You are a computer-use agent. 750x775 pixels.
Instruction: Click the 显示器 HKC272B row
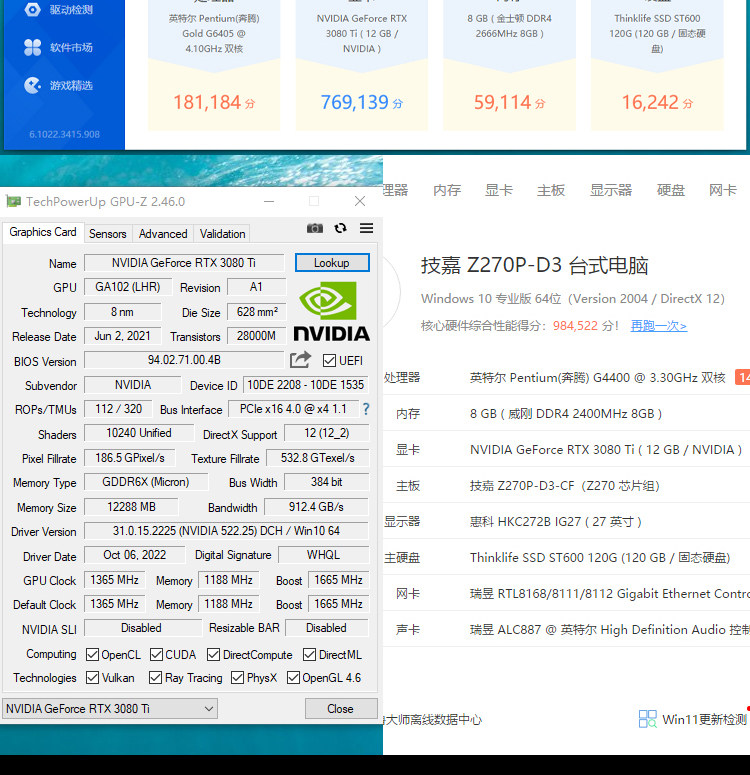pyautogui.click(x=567, y=521)
